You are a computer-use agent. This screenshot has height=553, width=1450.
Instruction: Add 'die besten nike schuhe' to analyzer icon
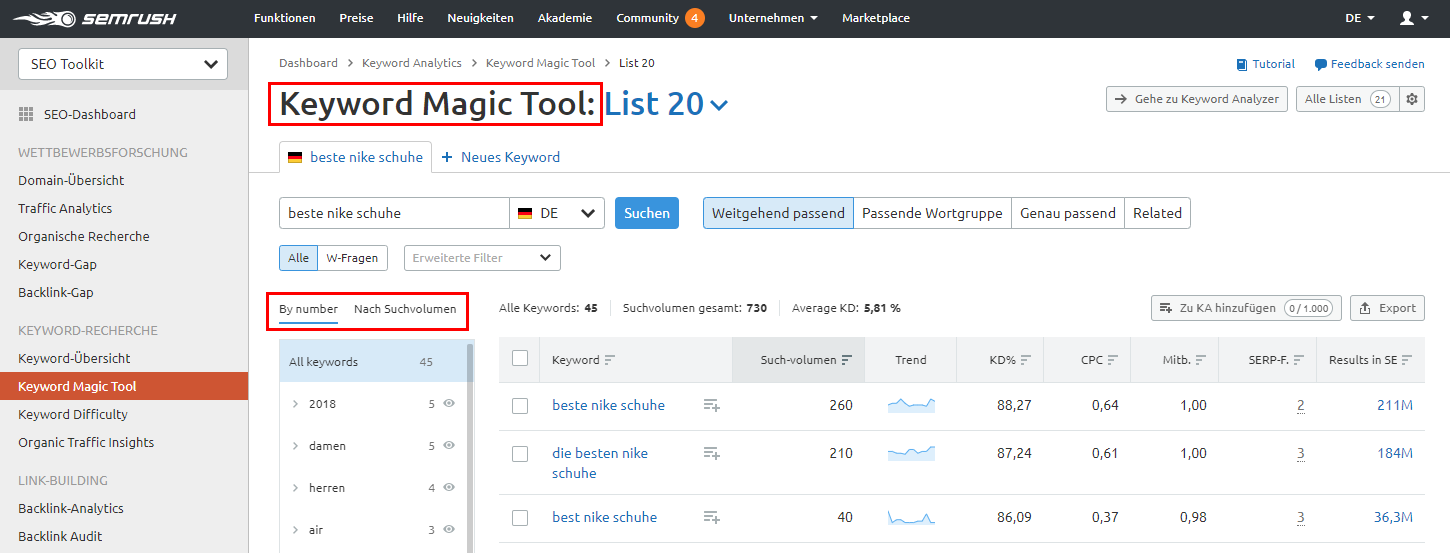(711, 453)
